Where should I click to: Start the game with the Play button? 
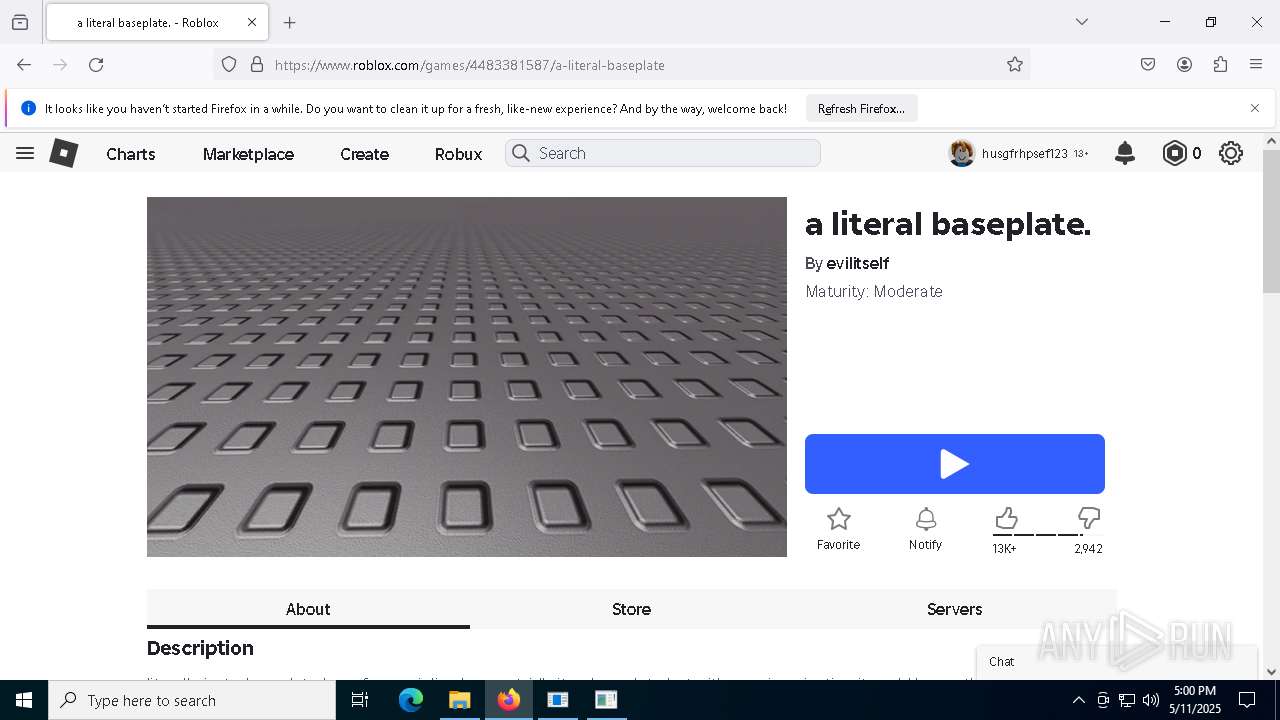(955, 464)
